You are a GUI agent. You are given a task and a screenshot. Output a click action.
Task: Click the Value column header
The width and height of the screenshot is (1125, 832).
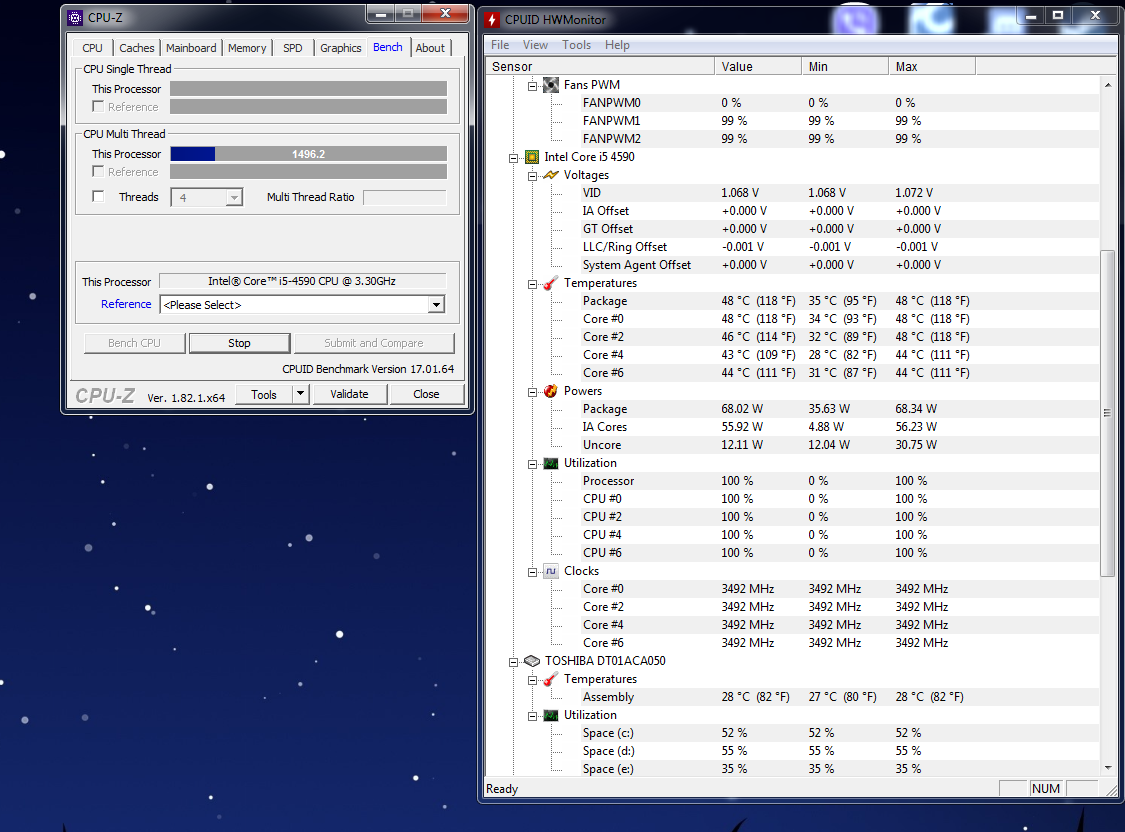coord(758,67)
